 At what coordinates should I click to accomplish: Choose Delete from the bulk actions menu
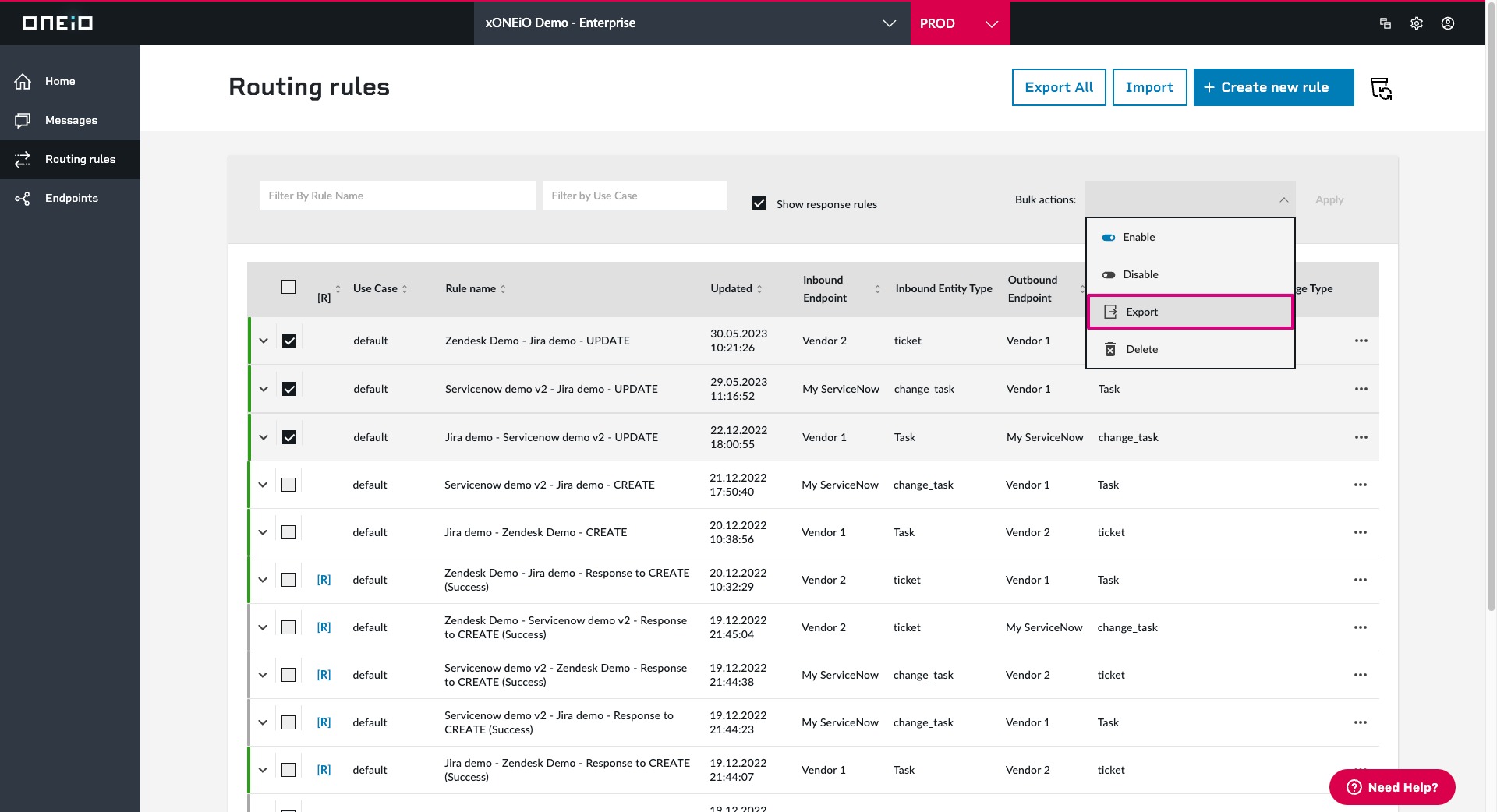pyautogui.click(x=1141, y=349)
